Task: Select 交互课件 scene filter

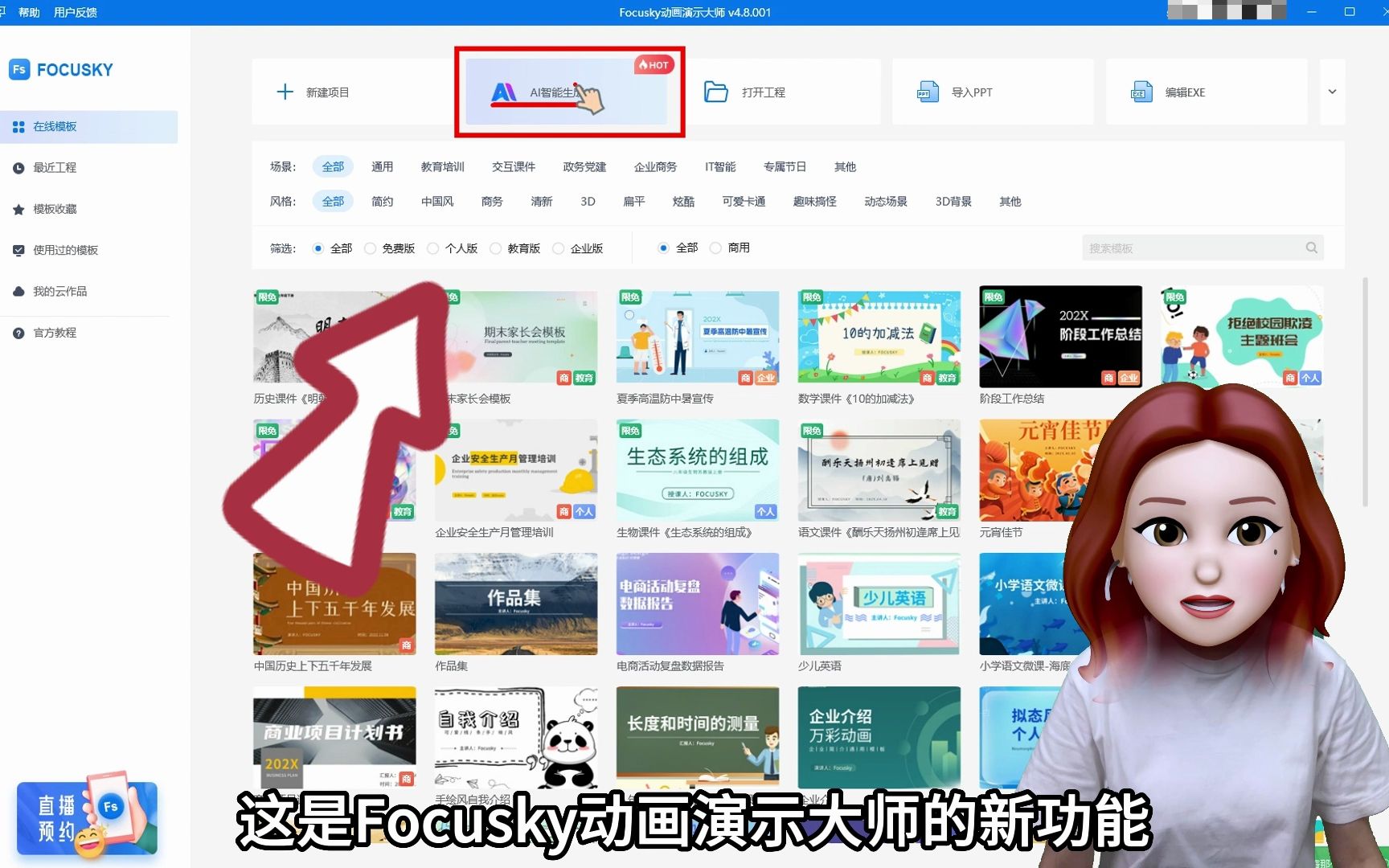Action: pos(514,166)
